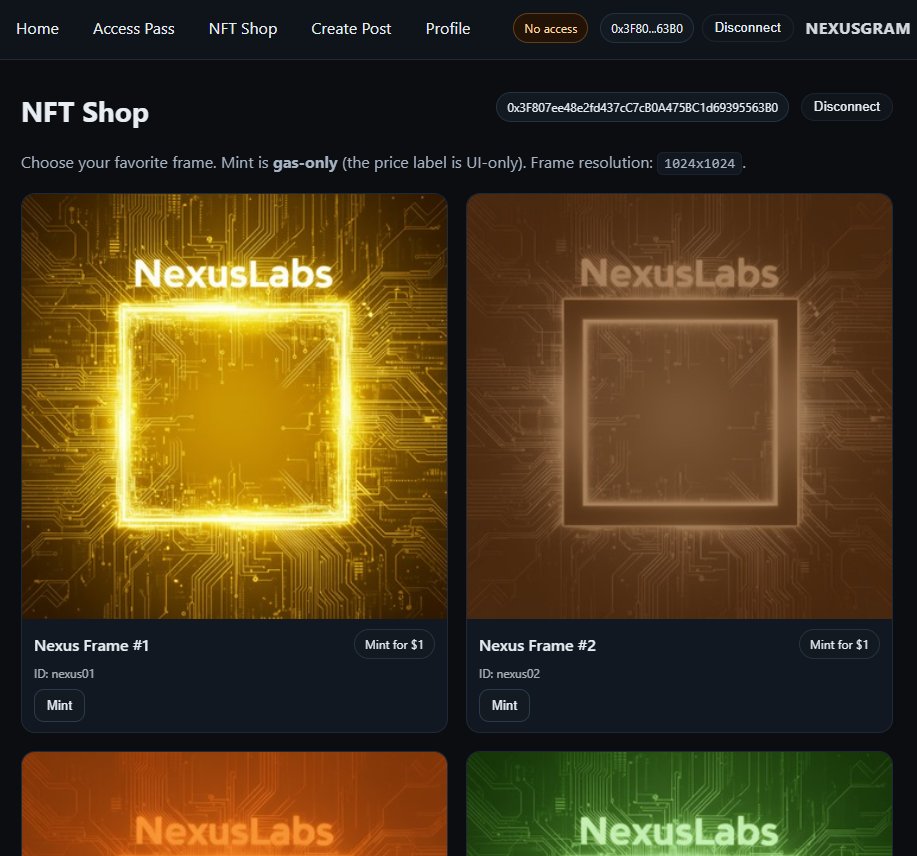Viewport: 917px width, 856px height.
Task: Mint Nexus Frame #2
Action: coord(504,705)
